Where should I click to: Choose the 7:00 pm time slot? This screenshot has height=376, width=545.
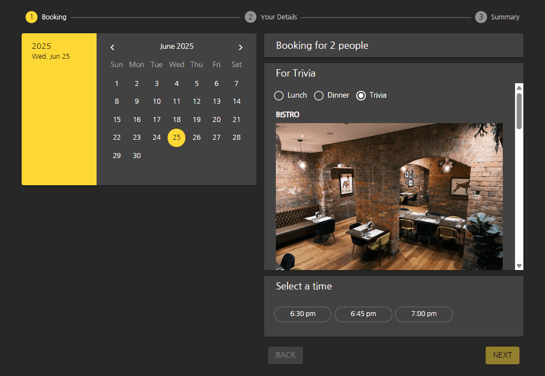click(x=424, y=314)
